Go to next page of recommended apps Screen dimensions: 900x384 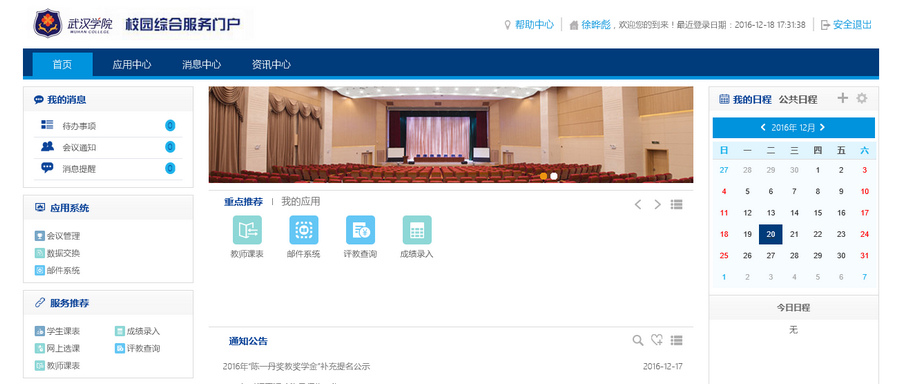coord(657,204)
